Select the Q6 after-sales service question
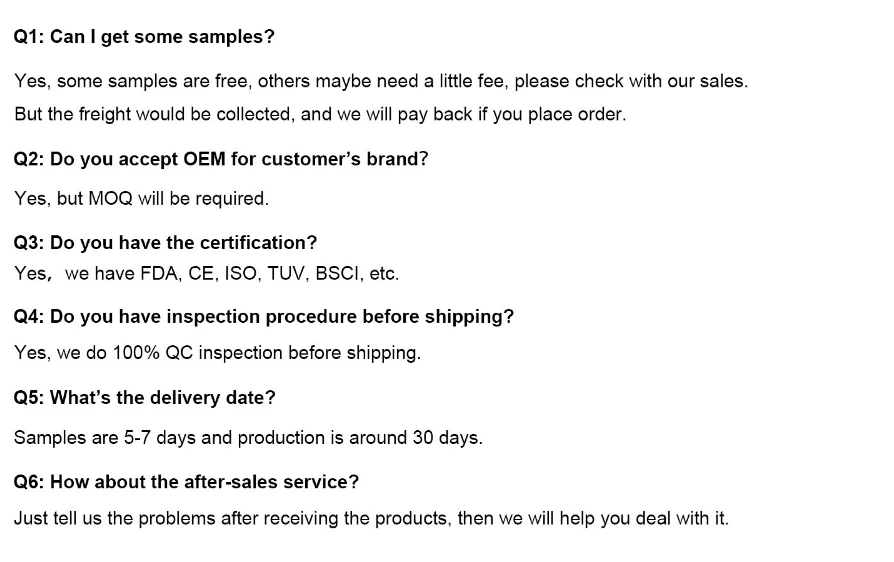The image size is (894, 562). [186, 482]
